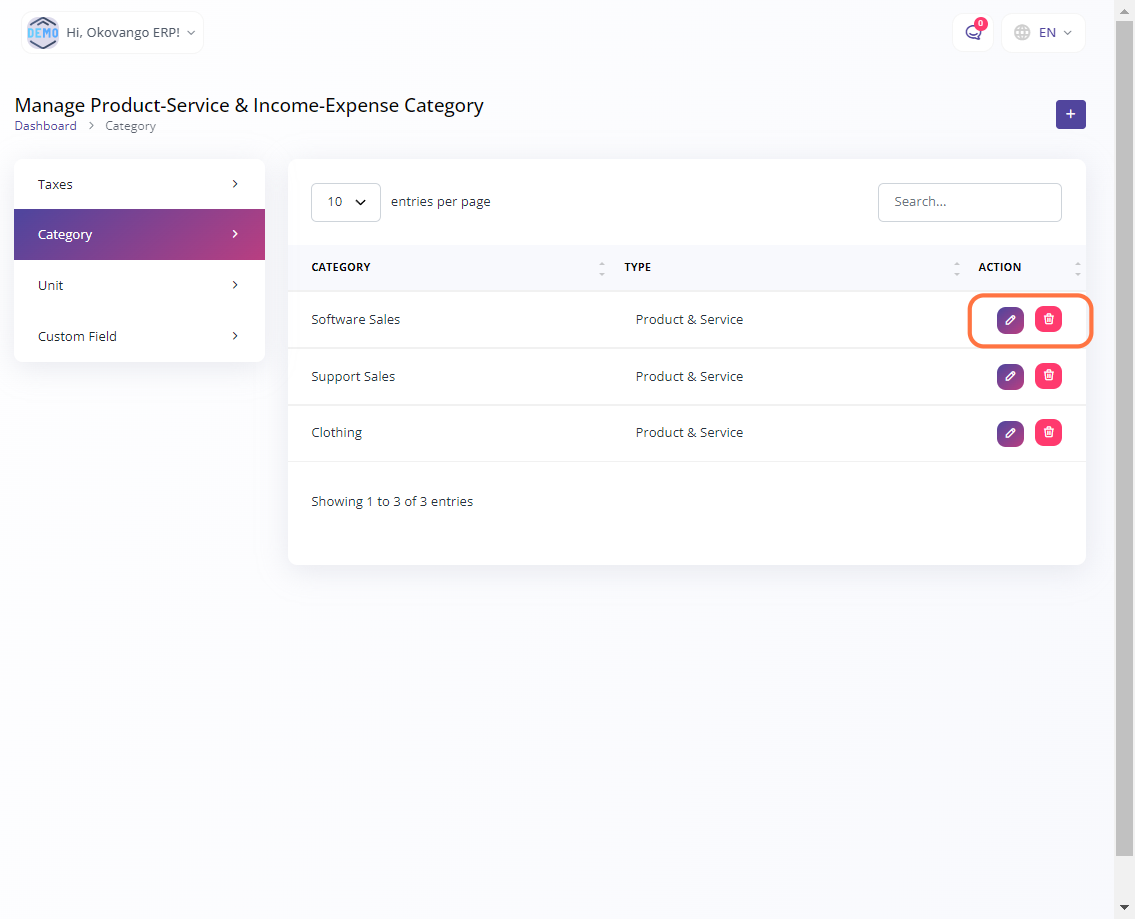This screenshot has height=919, width=1135.
Task: Delete the Support Sales row
Action: pos(1048,377)
